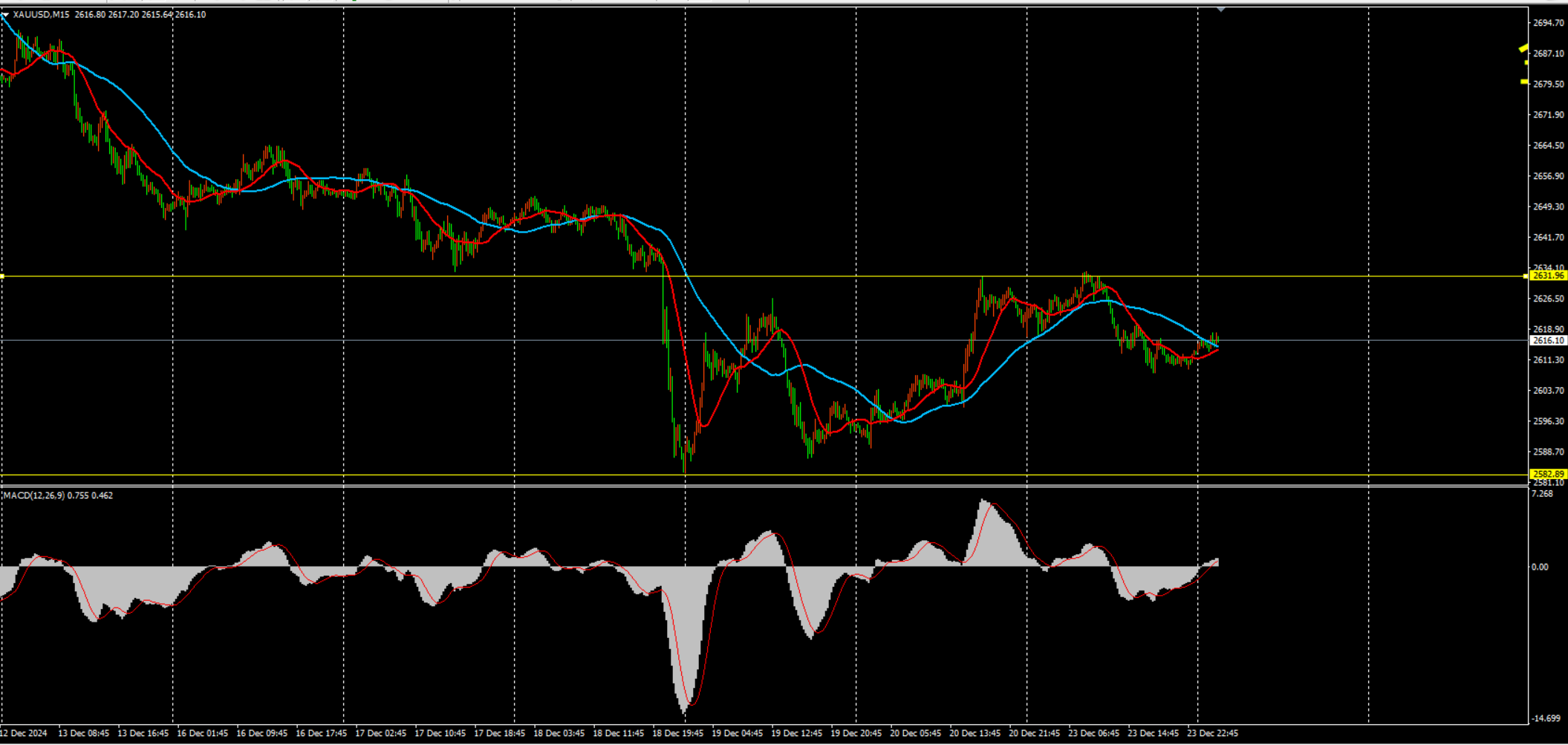Click the 18 Dec 19:45 time label
Image resolution: width=1568 pixels, height=745 pixels.
pyautogui.click(x=677, y=733)
